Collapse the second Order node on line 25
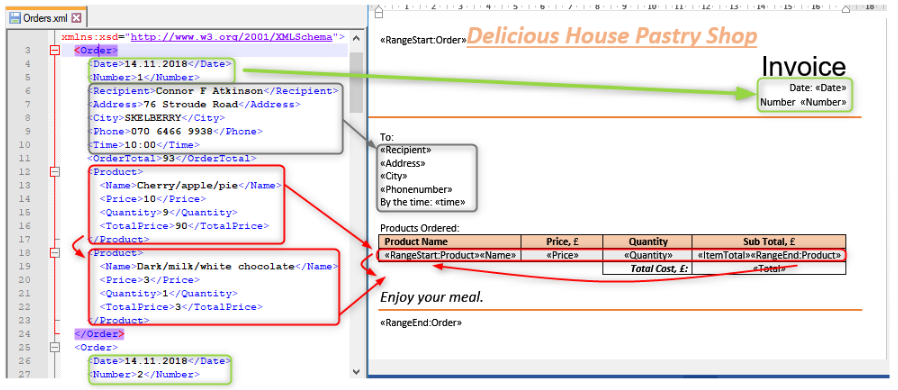Viewport: 898px width, 390px height. (x=55, y=348)
